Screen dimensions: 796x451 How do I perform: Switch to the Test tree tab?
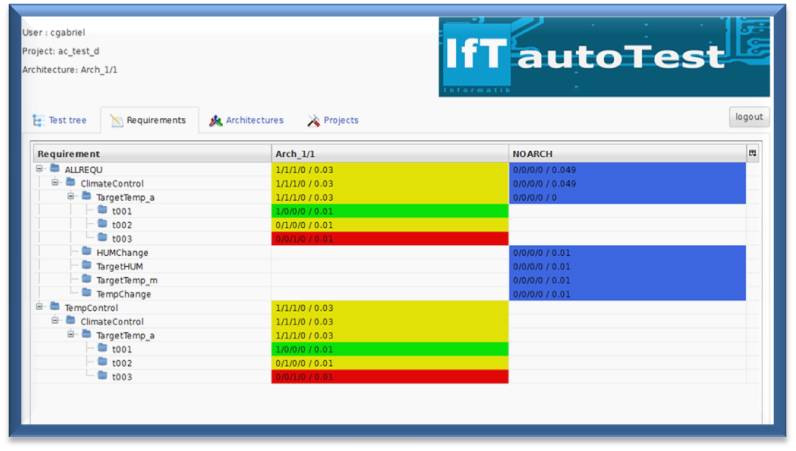(x=60, y=121)
